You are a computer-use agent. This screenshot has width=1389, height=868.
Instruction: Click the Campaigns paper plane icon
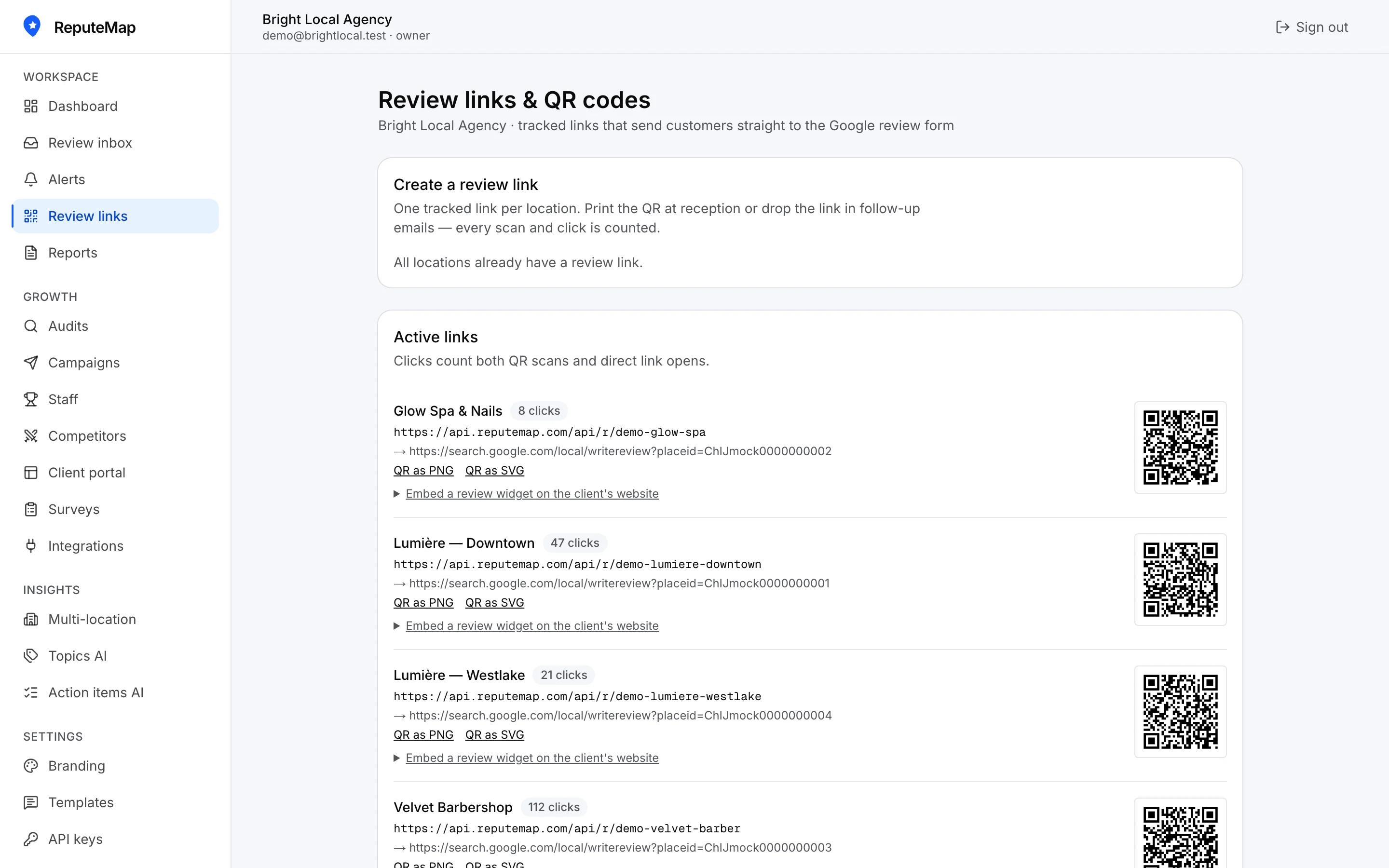click(x=31, y=363)
